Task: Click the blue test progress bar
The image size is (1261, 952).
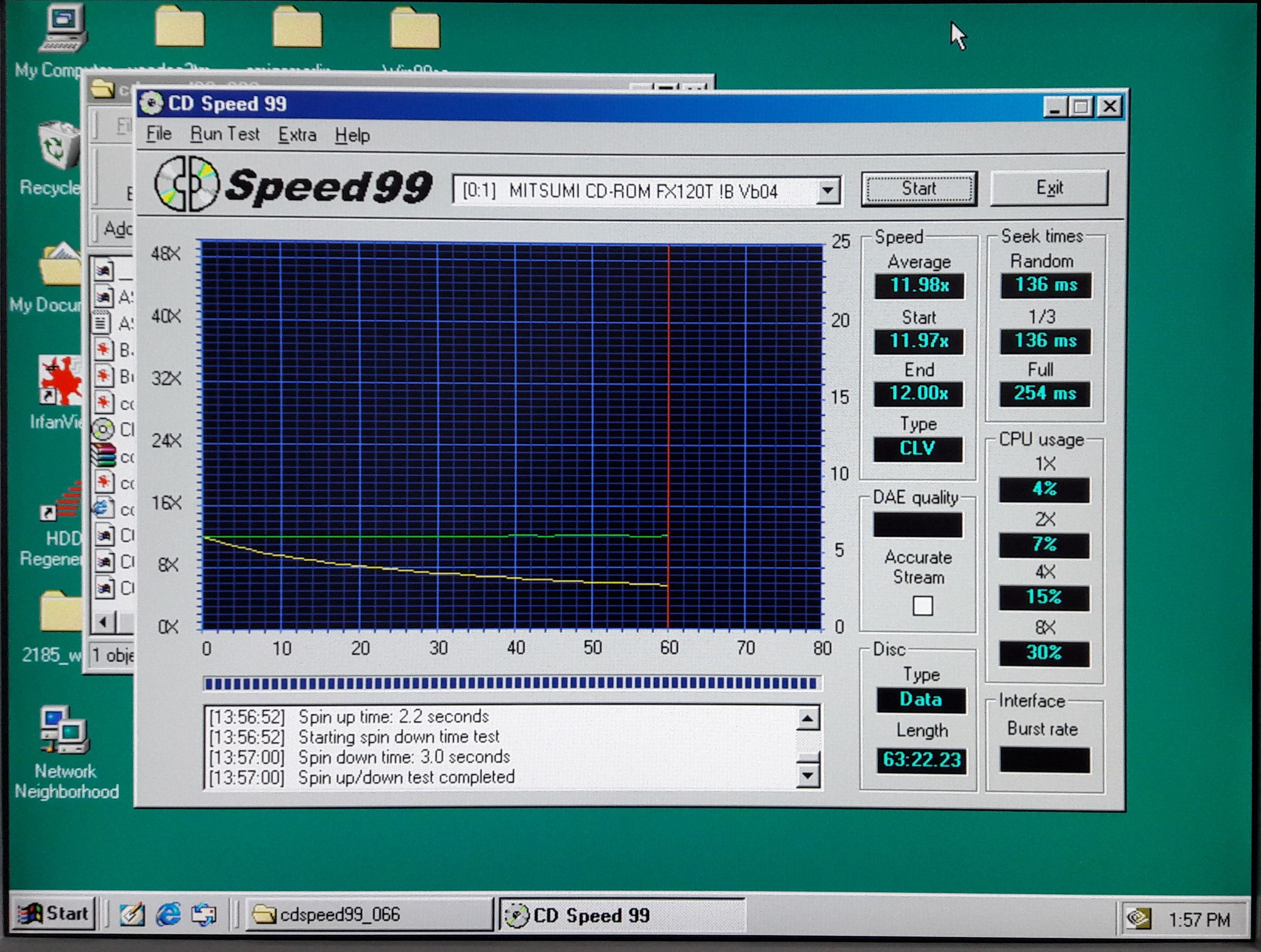Action: 511,683
